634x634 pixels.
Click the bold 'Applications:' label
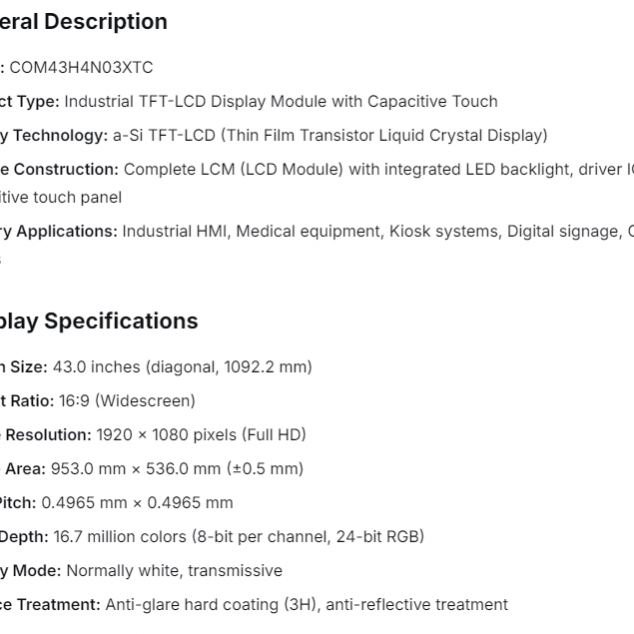[66, 231]
